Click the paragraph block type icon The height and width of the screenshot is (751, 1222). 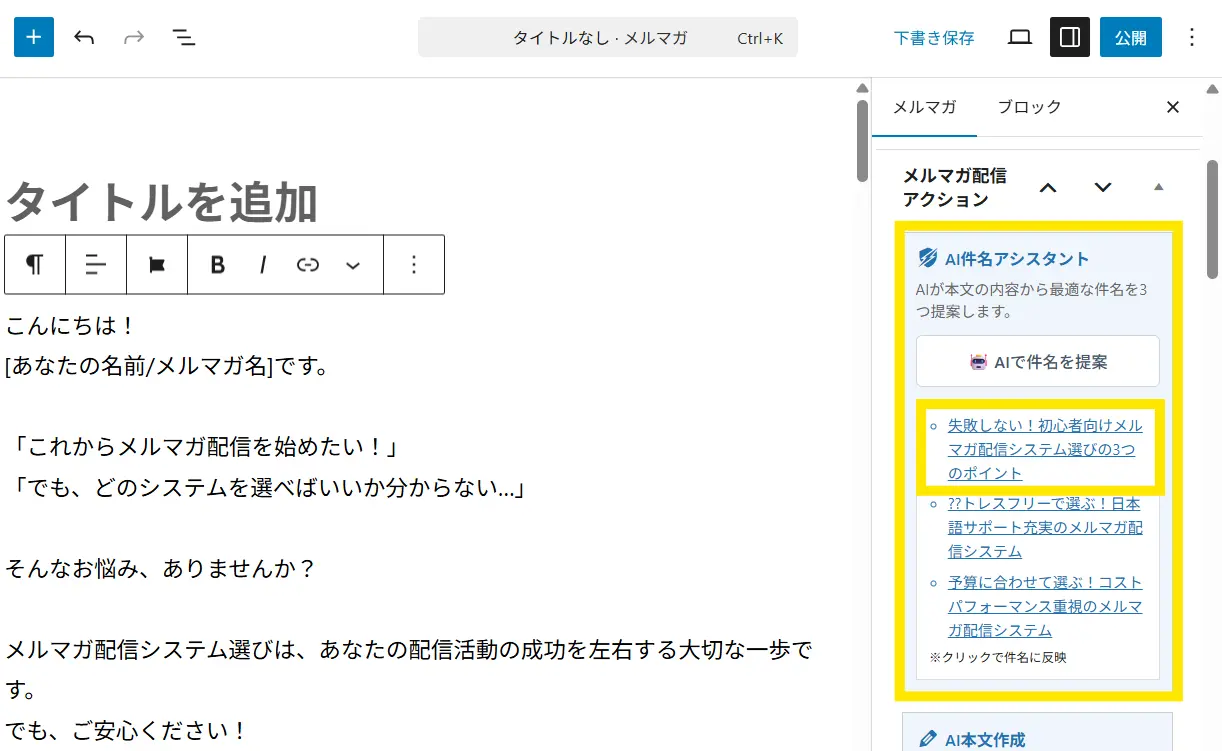35,265
